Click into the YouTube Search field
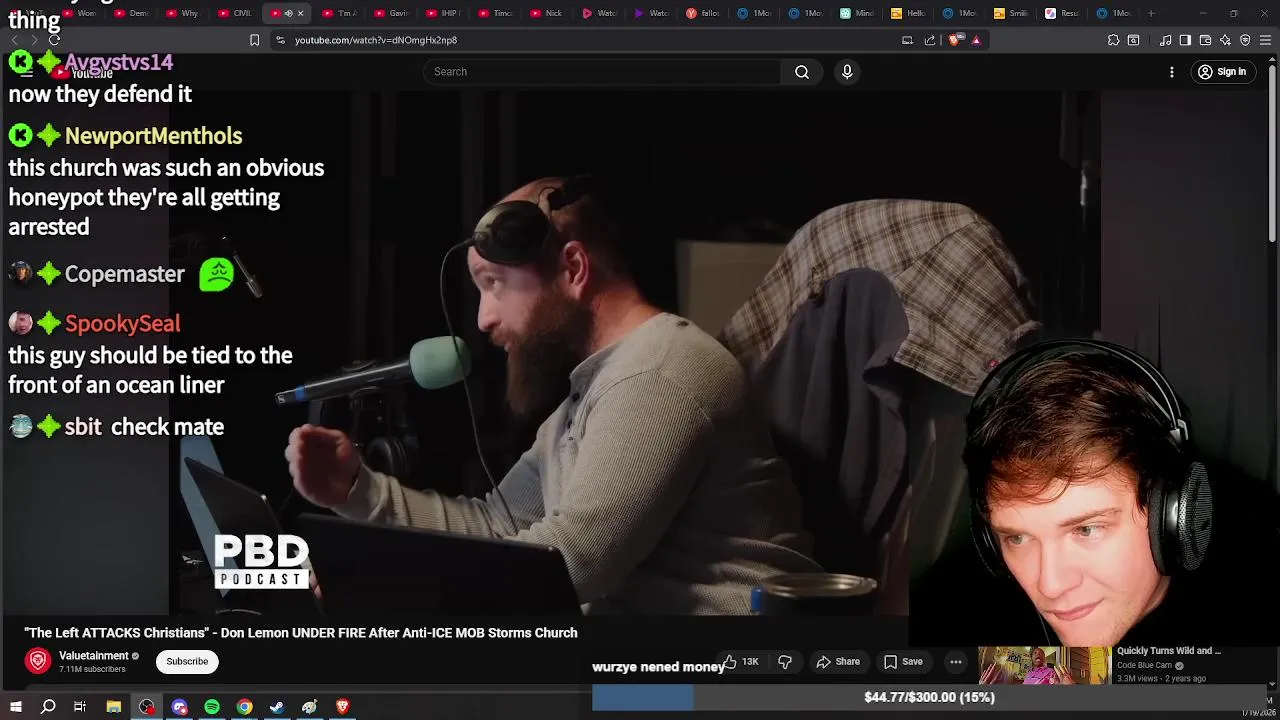 pos(602,72)
